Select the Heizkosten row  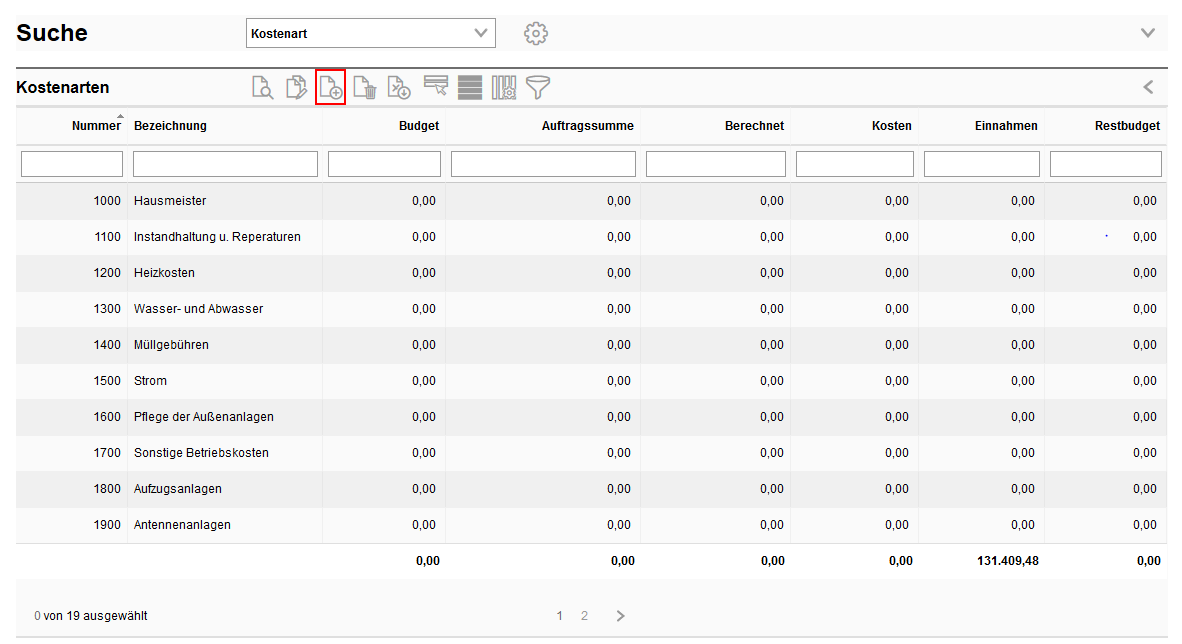click(x=165, y=273)
